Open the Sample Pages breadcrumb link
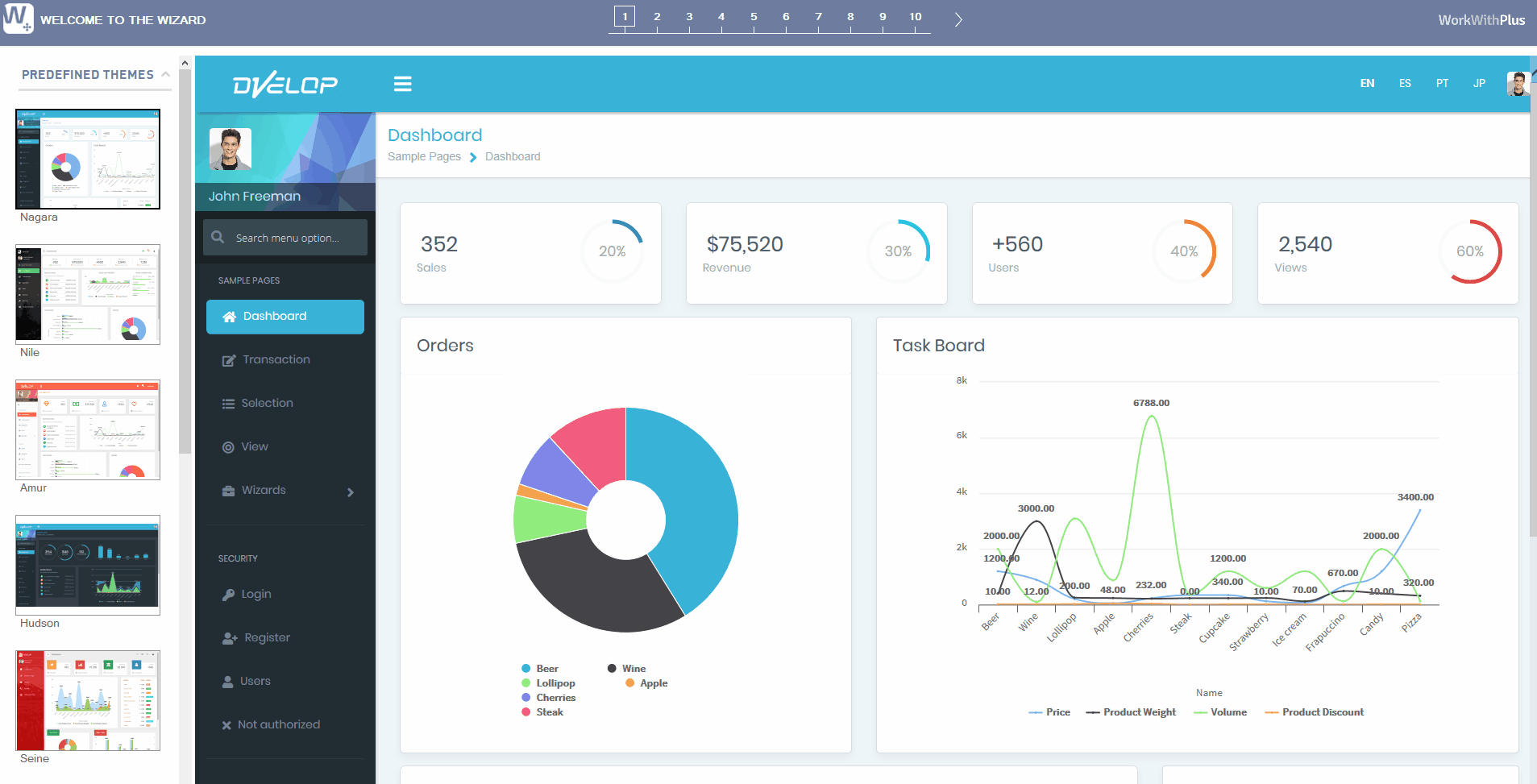This screenshot has width=1537, height=784. (x=424, y=156)
